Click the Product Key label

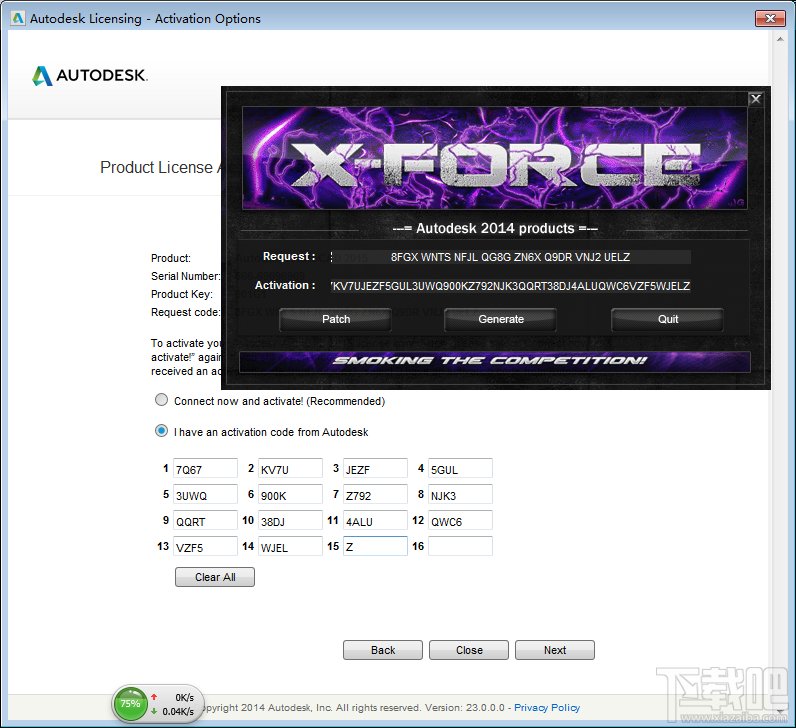pyautogui.click(x=182, y=294)
